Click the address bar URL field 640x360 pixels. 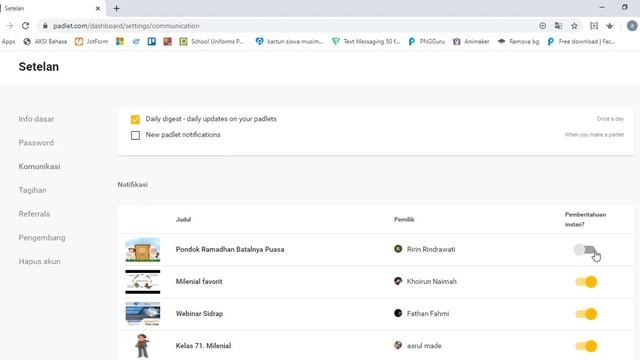(x=286, y=26)
